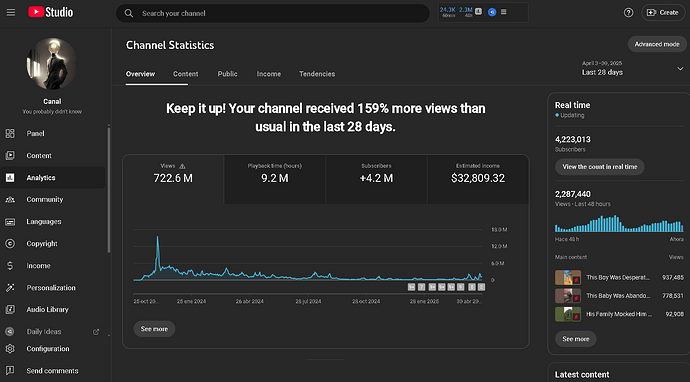
Task: Click the 24.3K 60min extension stat
Action: pos(448,12)
